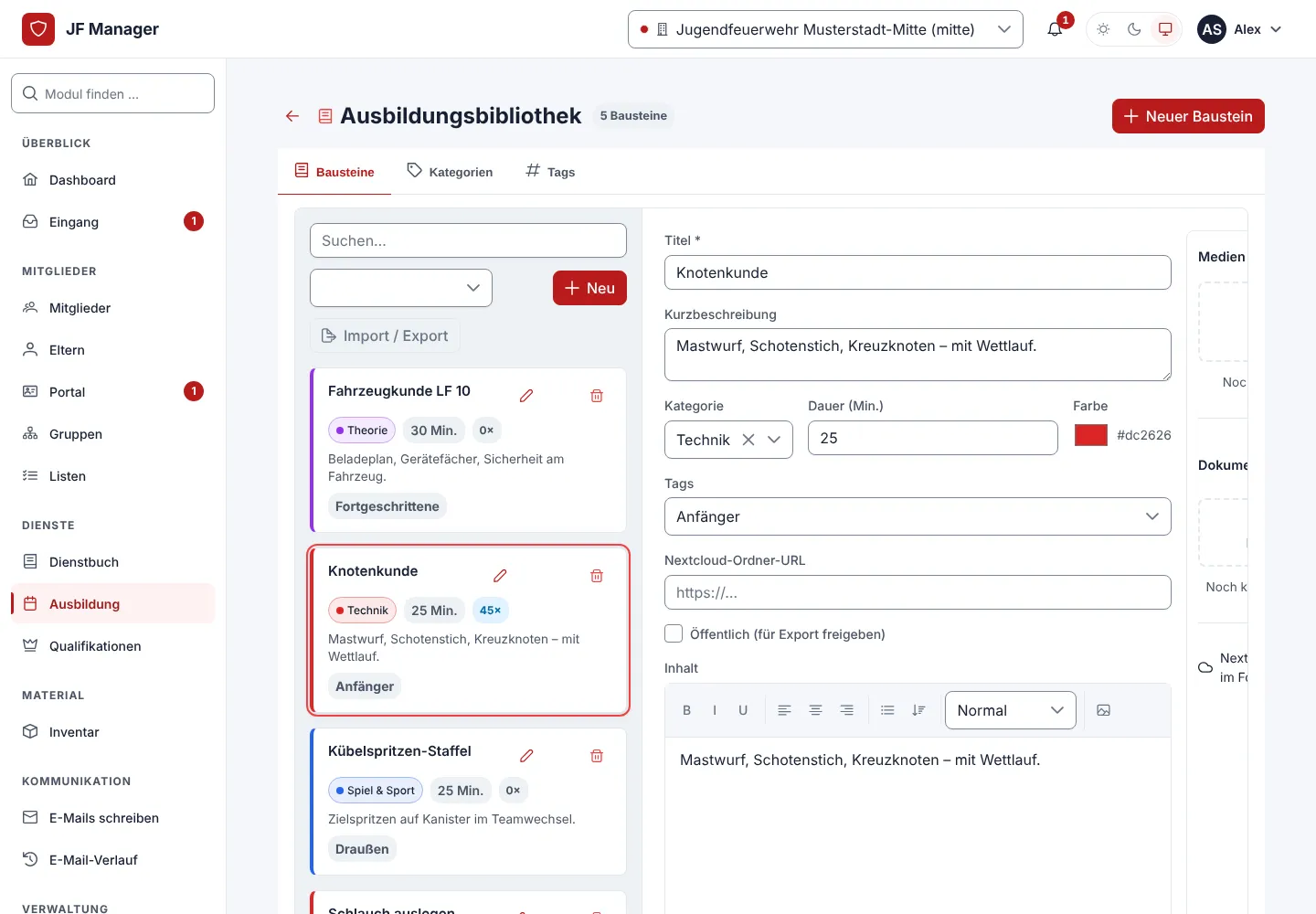Delete the Fahrzeugkunde LF 10 card
This screenshot has width=1316, height=914.
(x=597, y=396)
